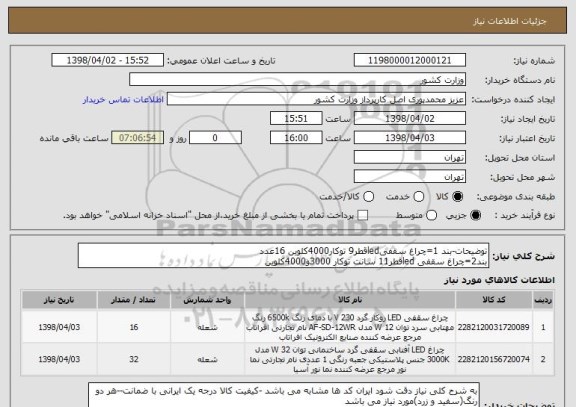
Task: Click the شرح کلی نیاز description box
Action: 284,256
